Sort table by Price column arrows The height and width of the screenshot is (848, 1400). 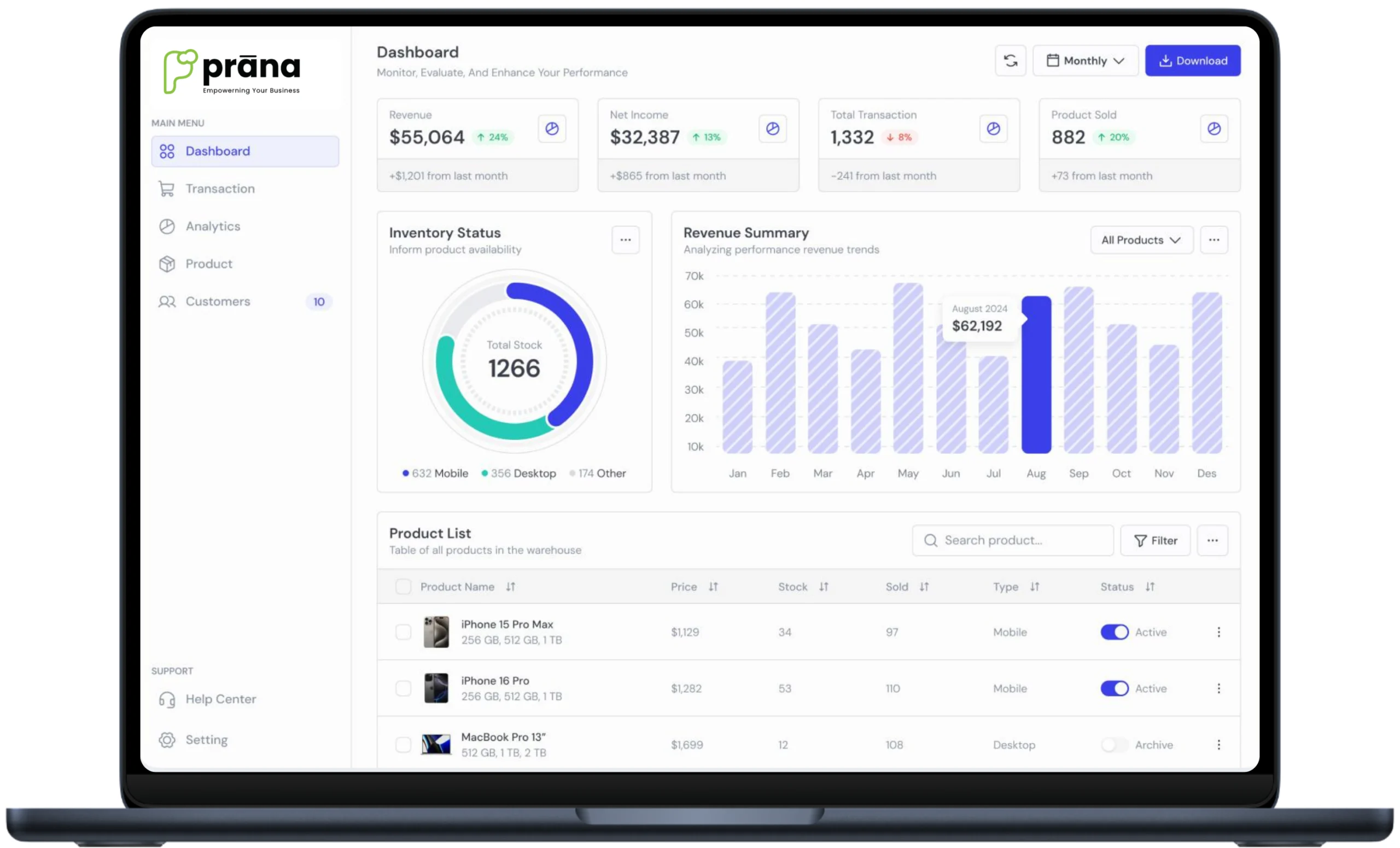click(713, 587)
